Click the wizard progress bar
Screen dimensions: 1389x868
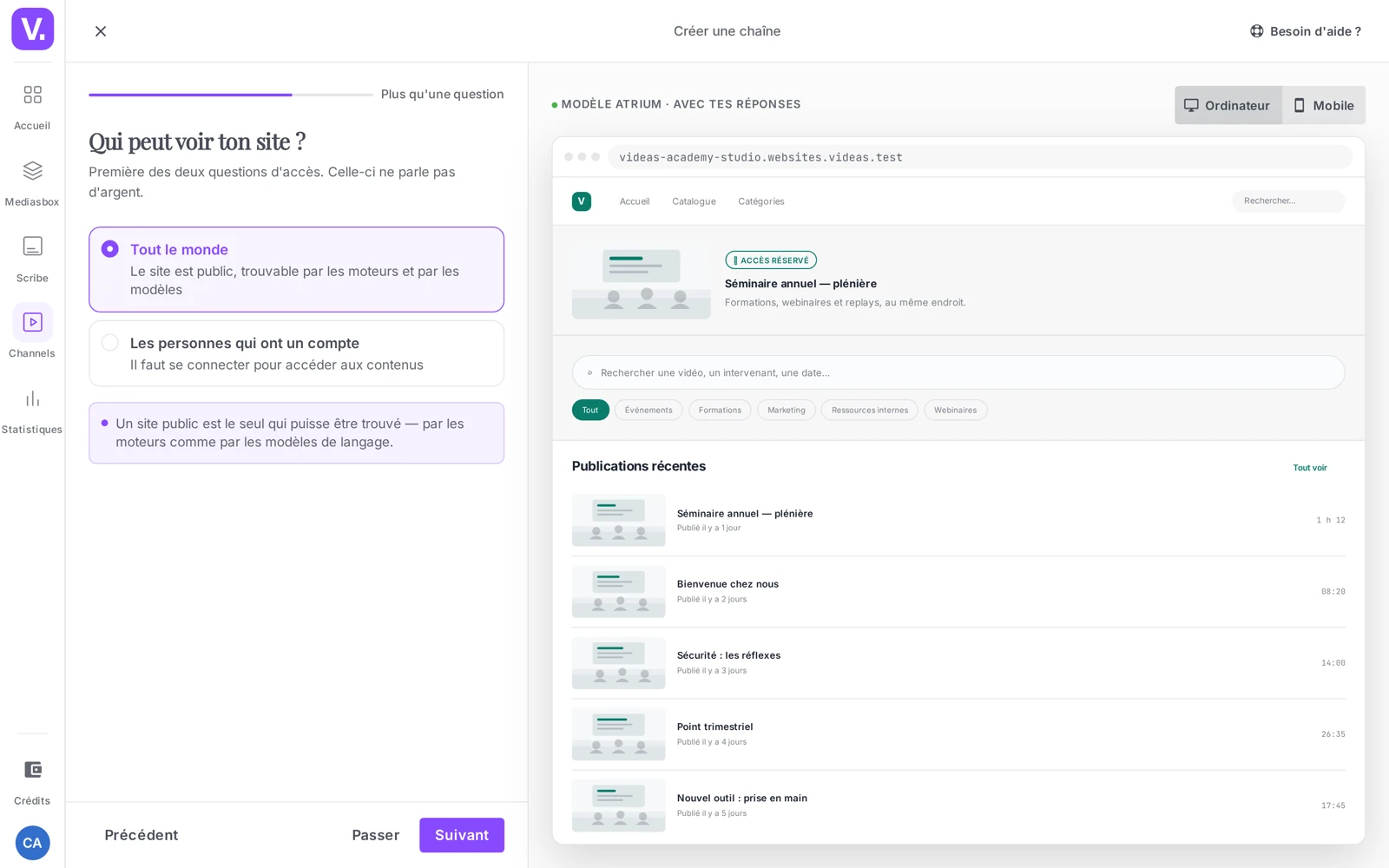[230, 95]
